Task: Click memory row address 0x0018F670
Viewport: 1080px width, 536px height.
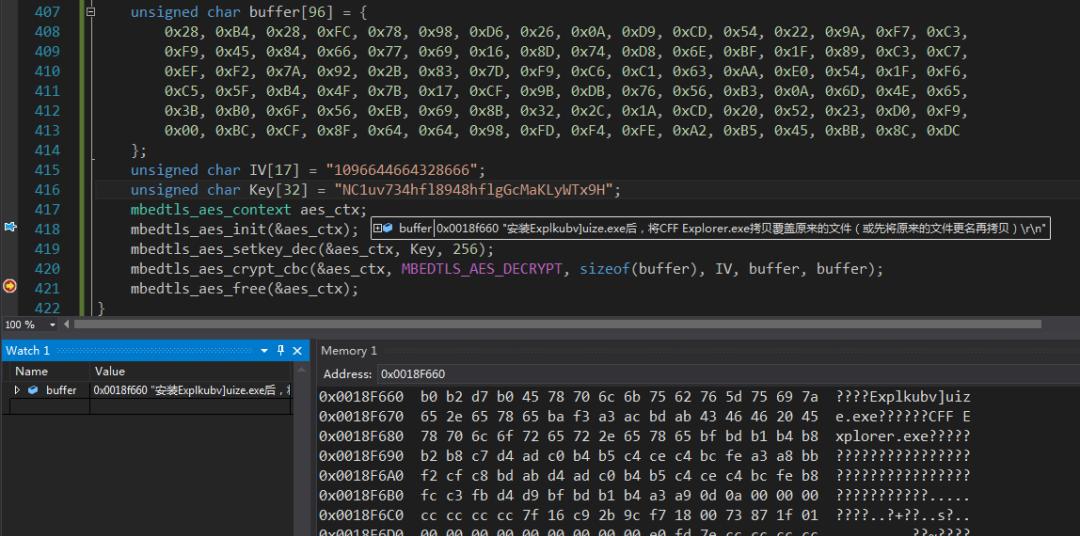Action: tap(361, 417)
